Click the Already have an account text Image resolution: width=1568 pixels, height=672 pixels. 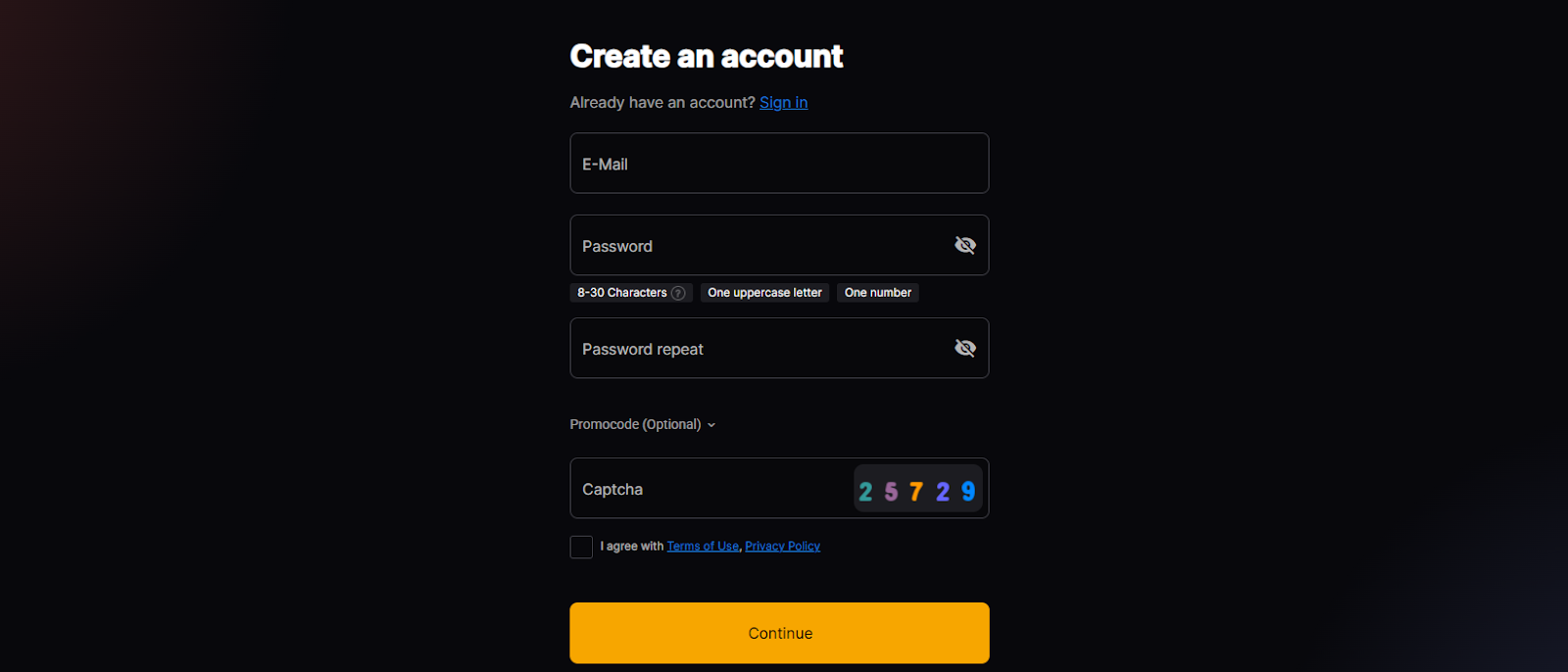[x=662, y=102]
